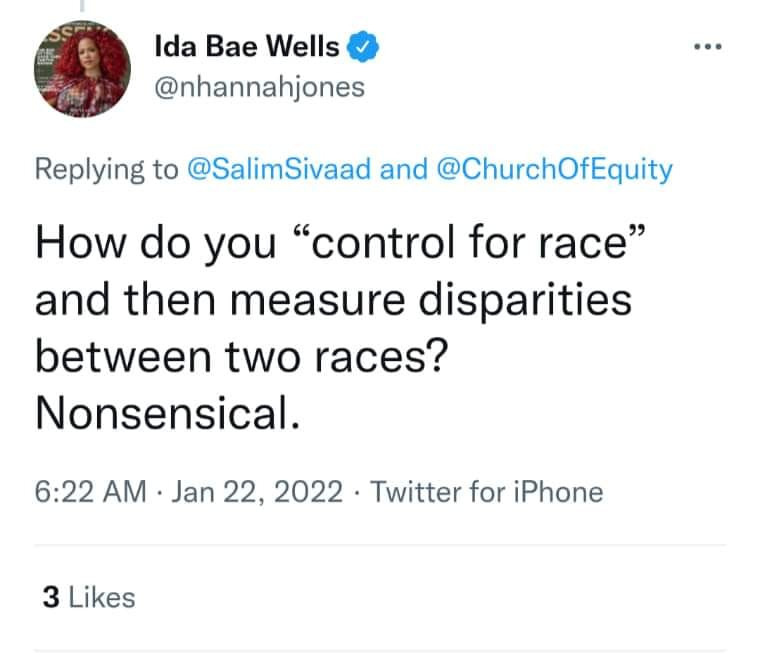Click the word "Nonsensical." in tweet

(168, 413)
